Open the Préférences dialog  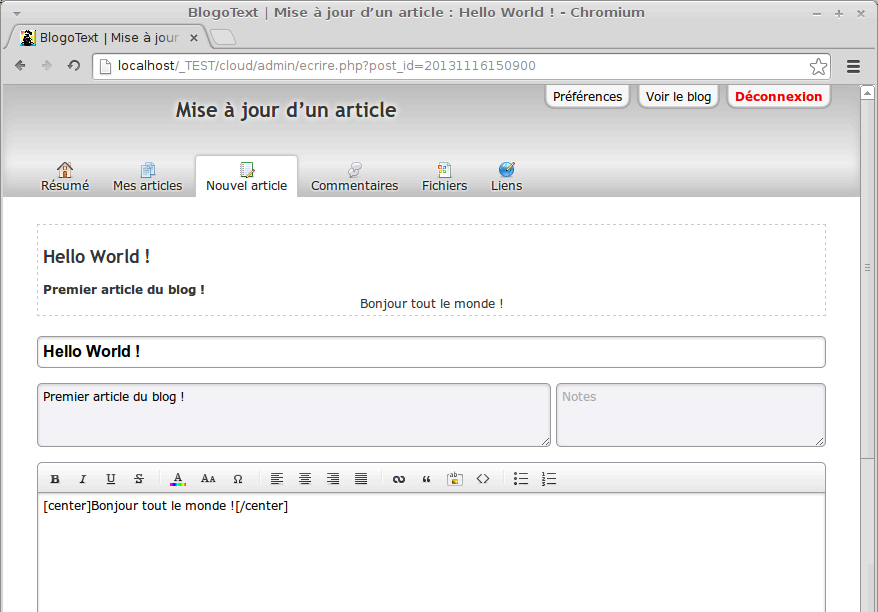[587, 96]
